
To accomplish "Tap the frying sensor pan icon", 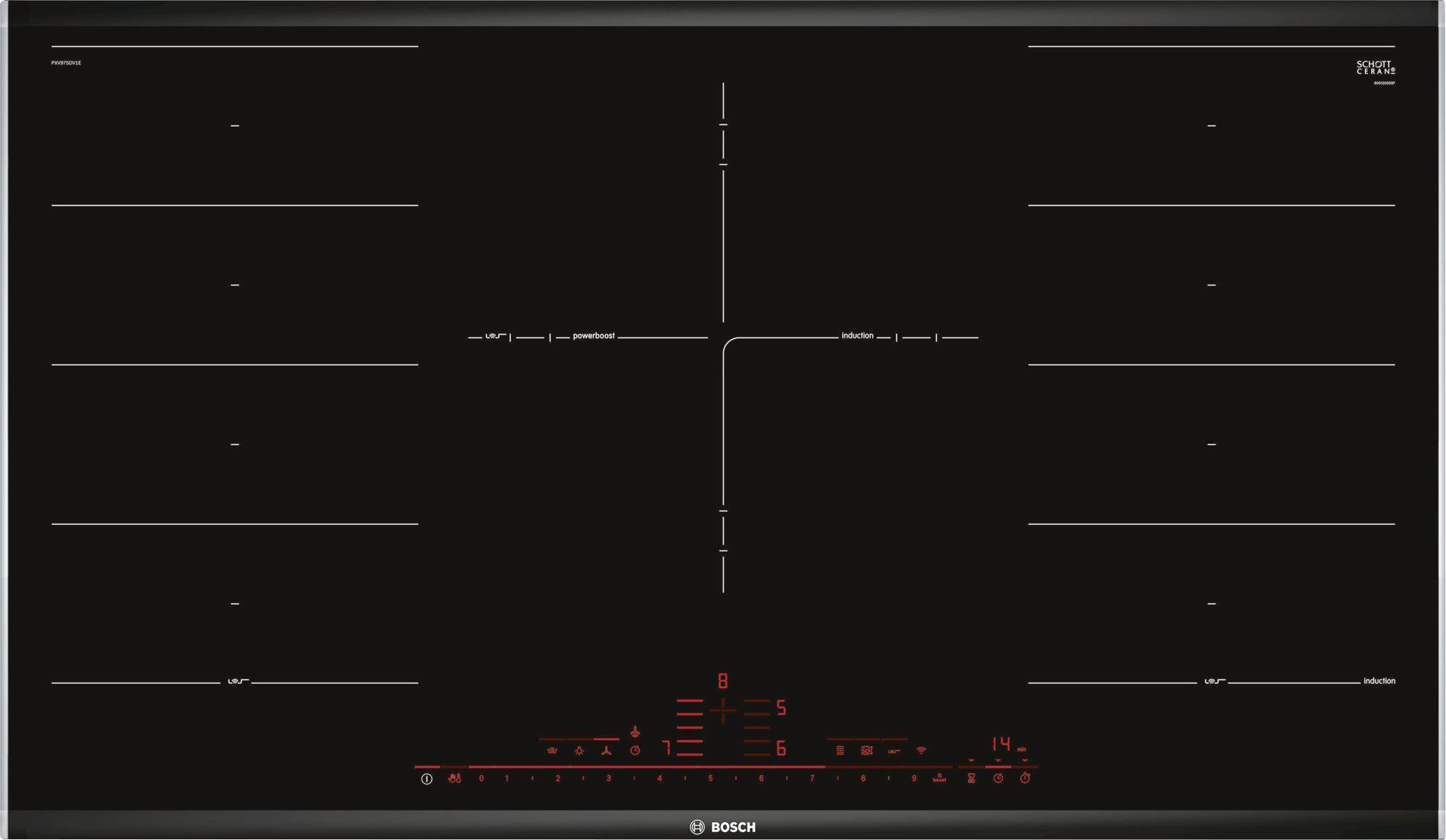I will pos(867,751).
